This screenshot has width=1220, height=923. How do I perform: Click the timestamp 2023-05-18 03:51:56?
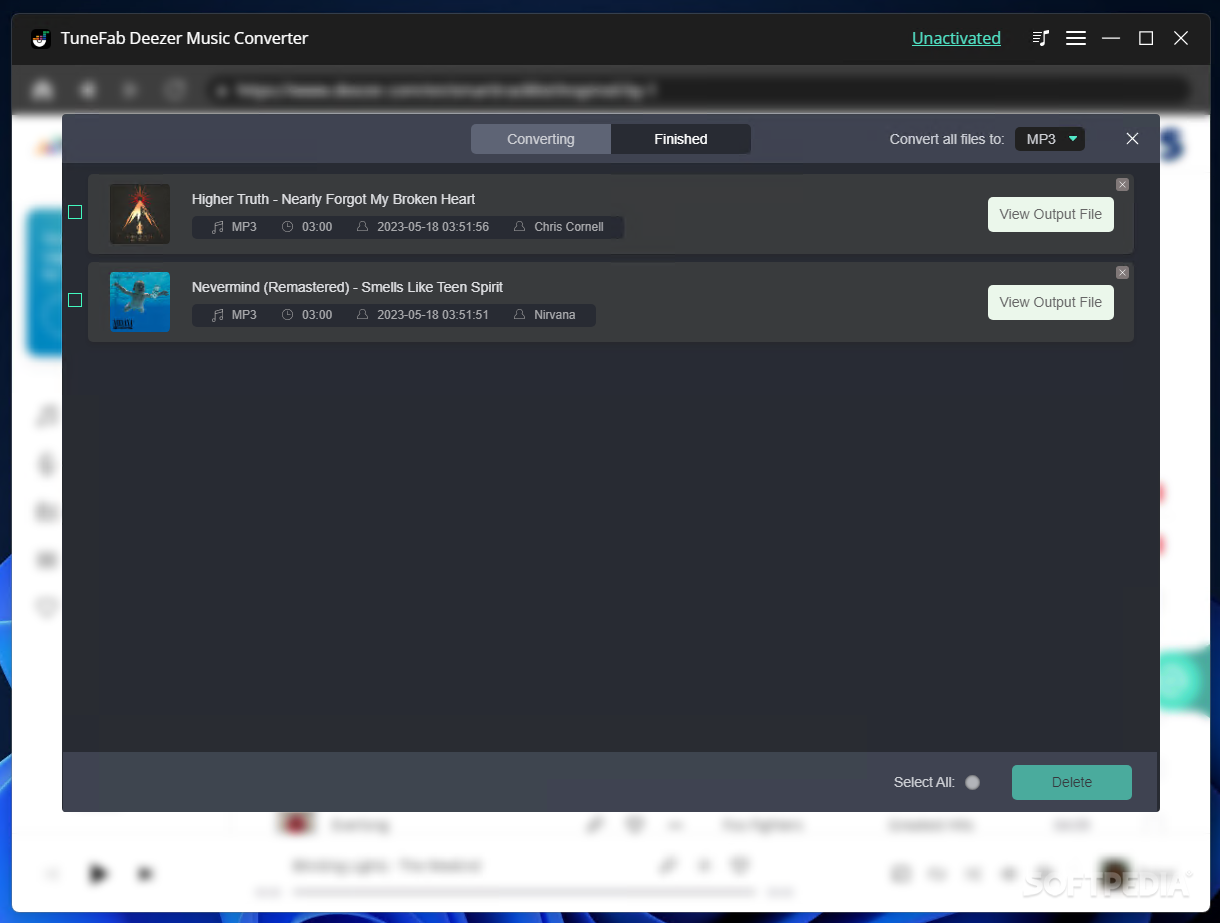click(x=433, y=227)
